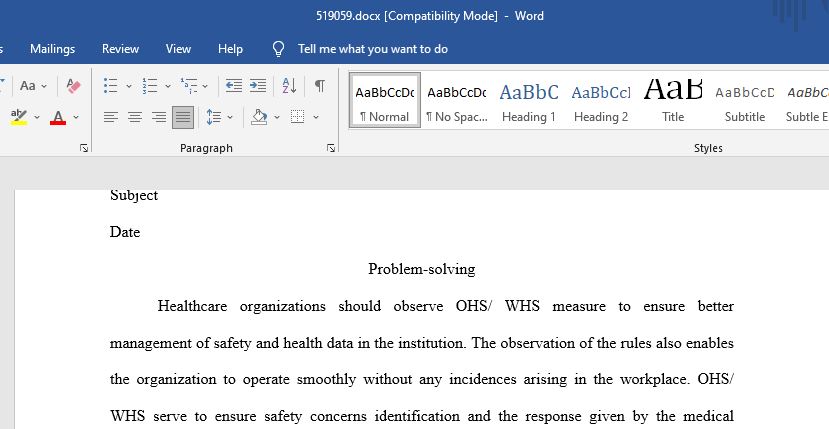Toggle Align Right
This screenshot has height=429, width=829.
click(x=159, y=117)
